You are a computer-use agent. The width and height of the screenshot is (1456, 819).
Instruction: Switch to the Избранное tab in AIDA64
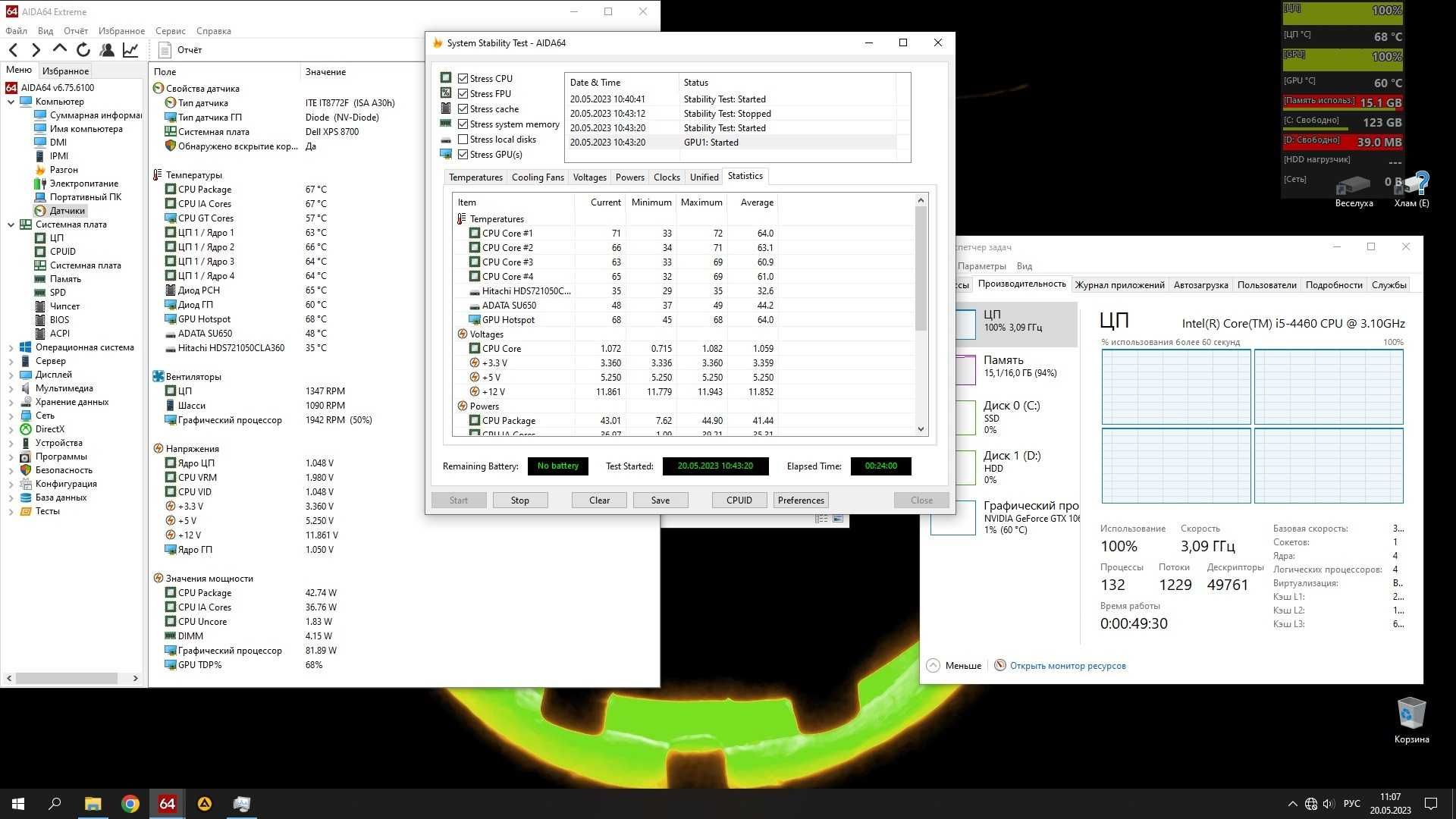point(65,71)
